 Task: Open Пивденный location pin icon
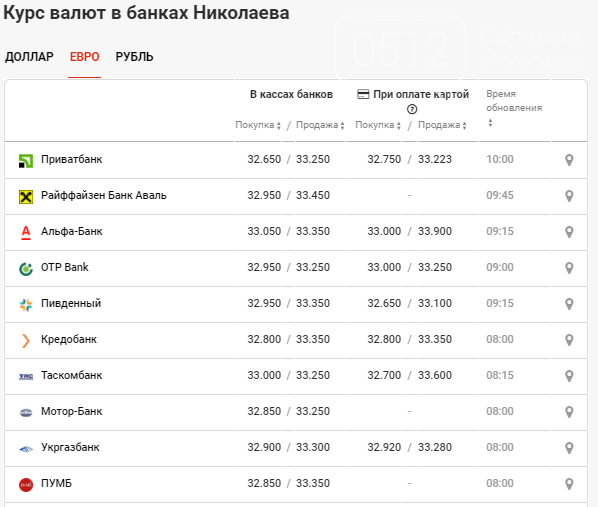(x=569, y=304)
